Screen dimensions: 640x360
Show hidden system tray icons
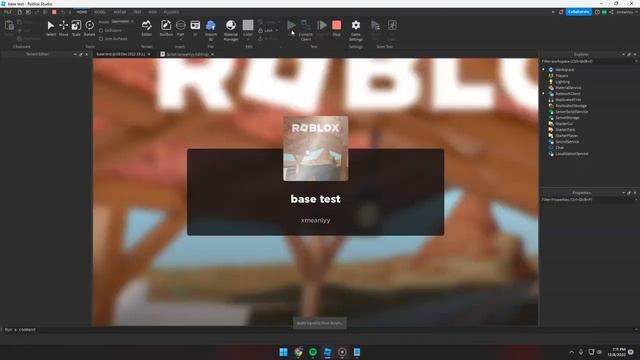coord(571,352)
